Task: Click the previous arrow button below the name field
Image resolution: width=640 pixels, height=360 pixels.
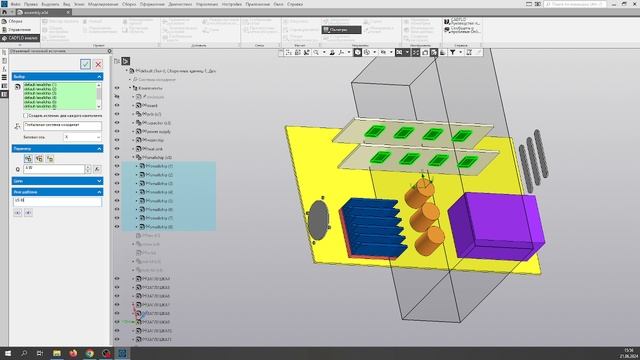Action: click(x=18, y=213)
